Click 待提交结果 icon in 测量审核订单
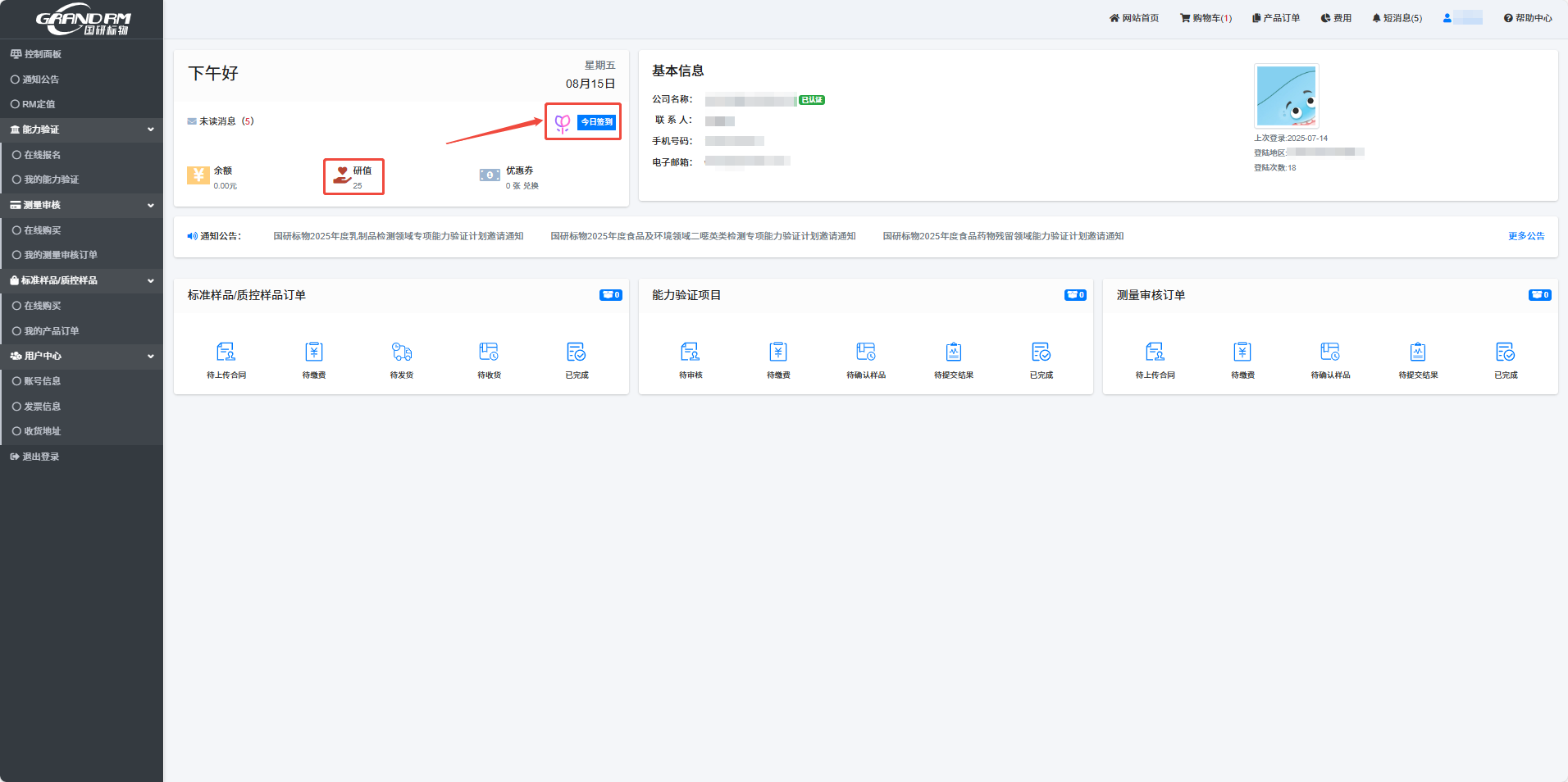Viewport: 1568px width, 782px height. [1418, 352]
